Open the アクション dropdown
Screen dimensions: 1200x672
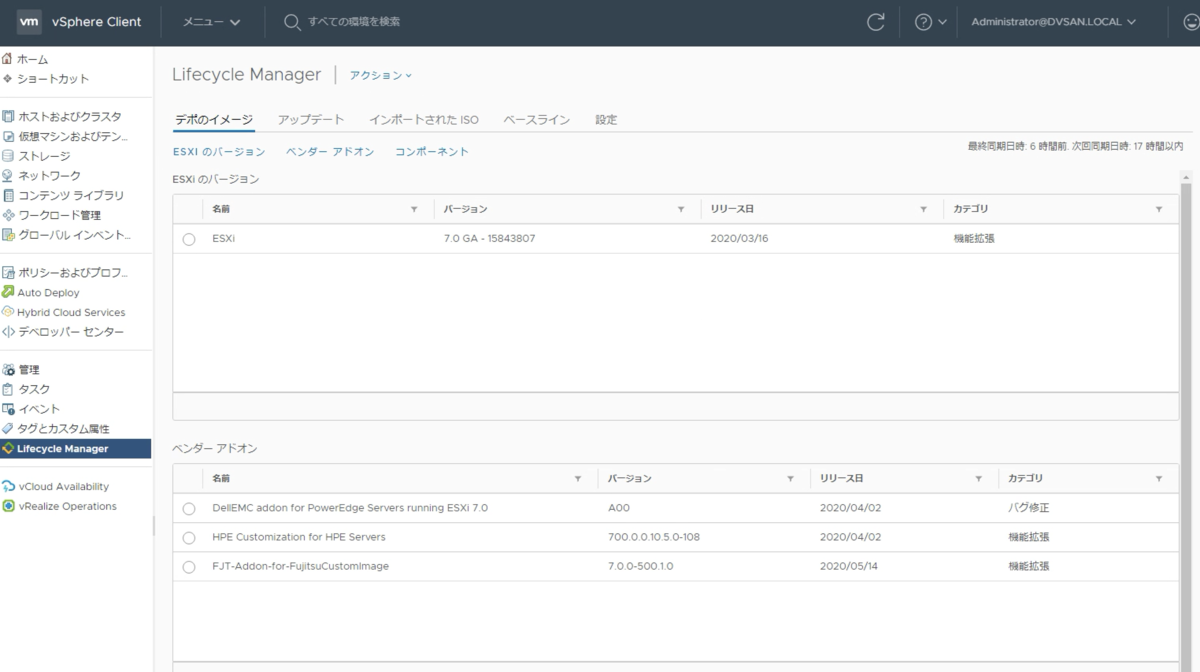pos(380,75)
